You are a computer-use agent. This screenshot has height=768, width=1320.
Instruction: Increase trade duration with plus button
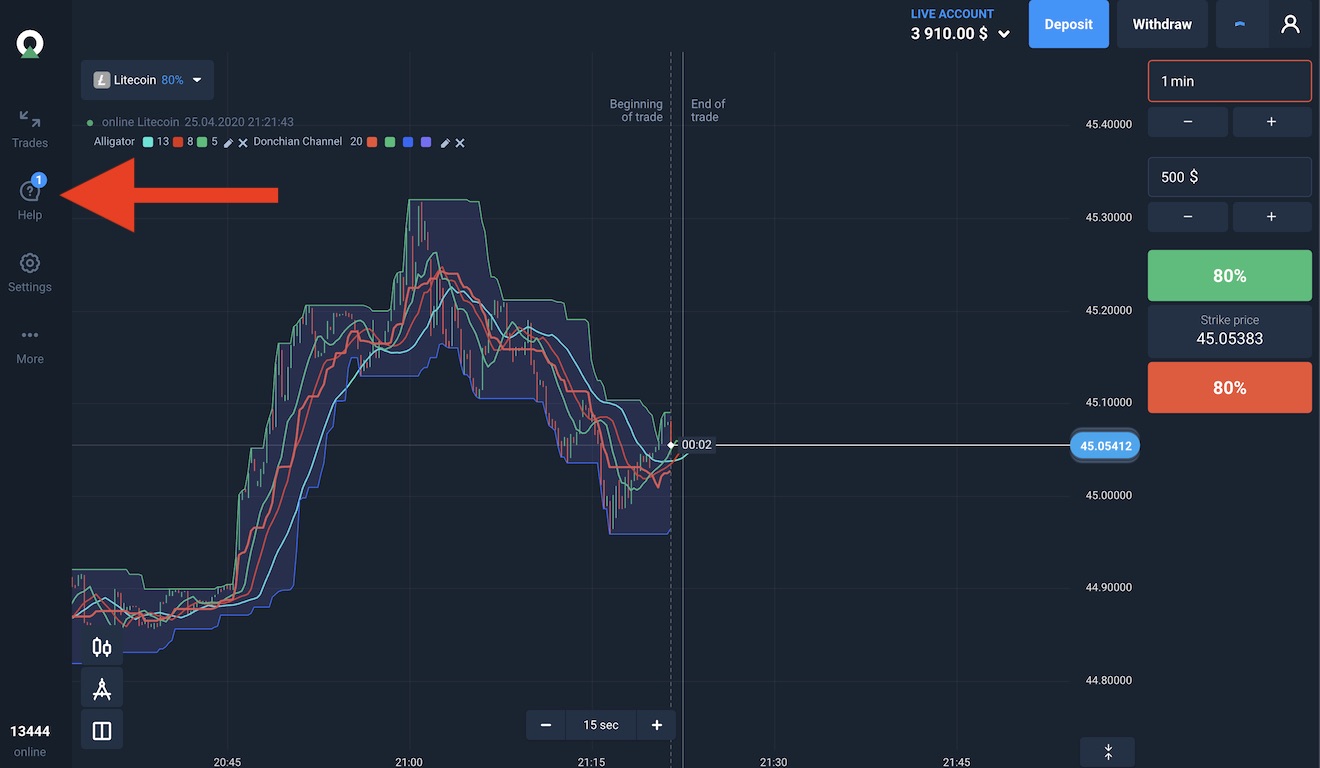point(1271,122)
